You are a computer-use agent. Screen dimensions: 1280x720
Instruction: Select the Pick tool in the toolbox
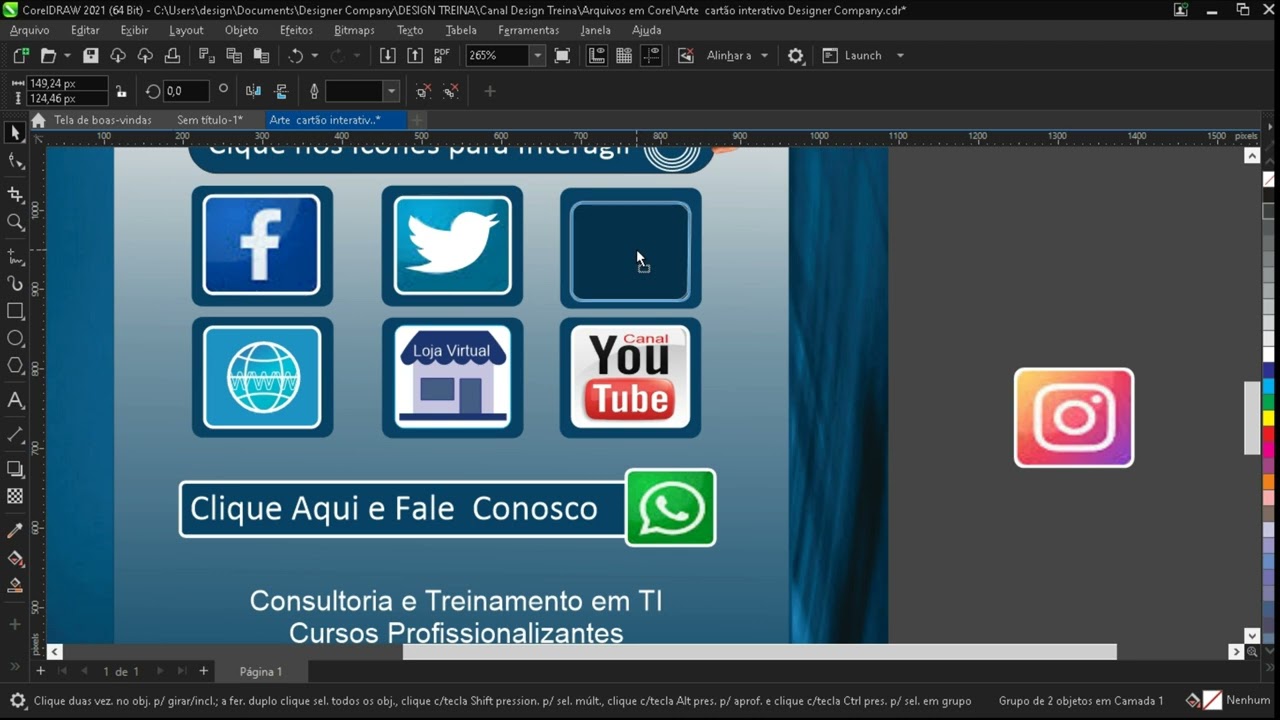tap(15, 133)
